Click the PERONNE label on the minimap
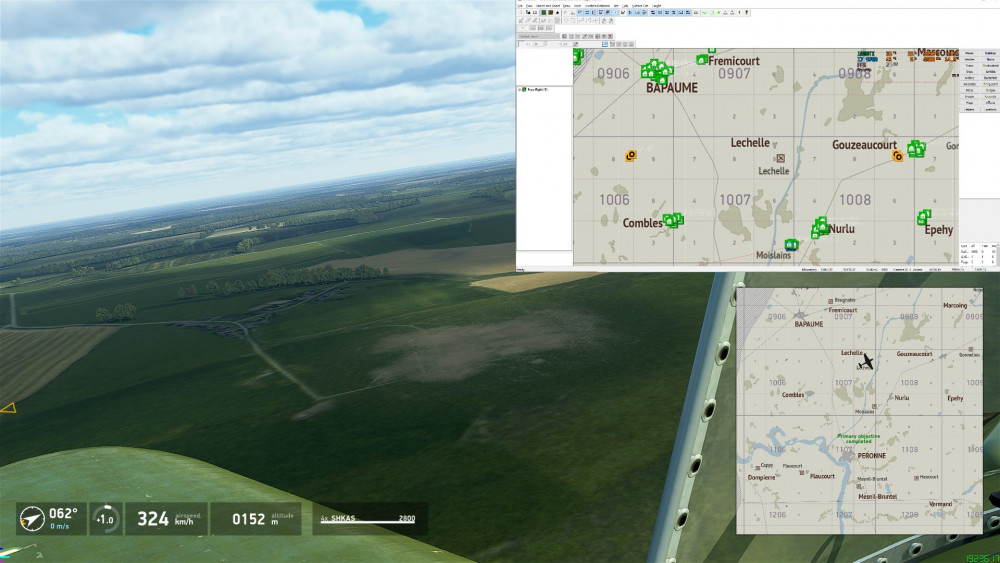1000x563 pixels. [871, 456]
